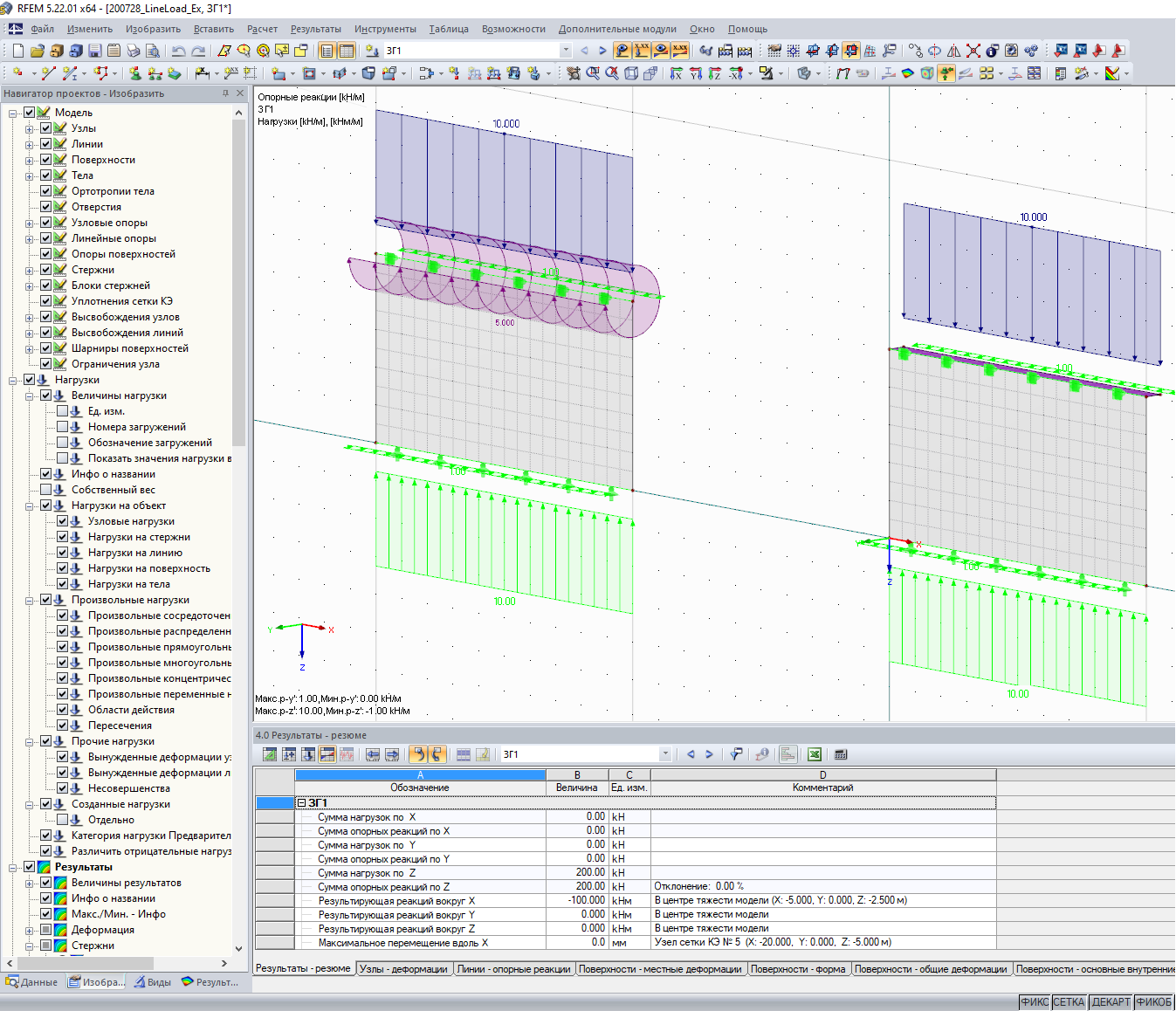Viewport: 1176px width, 1011px height.
Task: Toggle the СЕТКА status bar button
Action: [x=1069, y=1002]
